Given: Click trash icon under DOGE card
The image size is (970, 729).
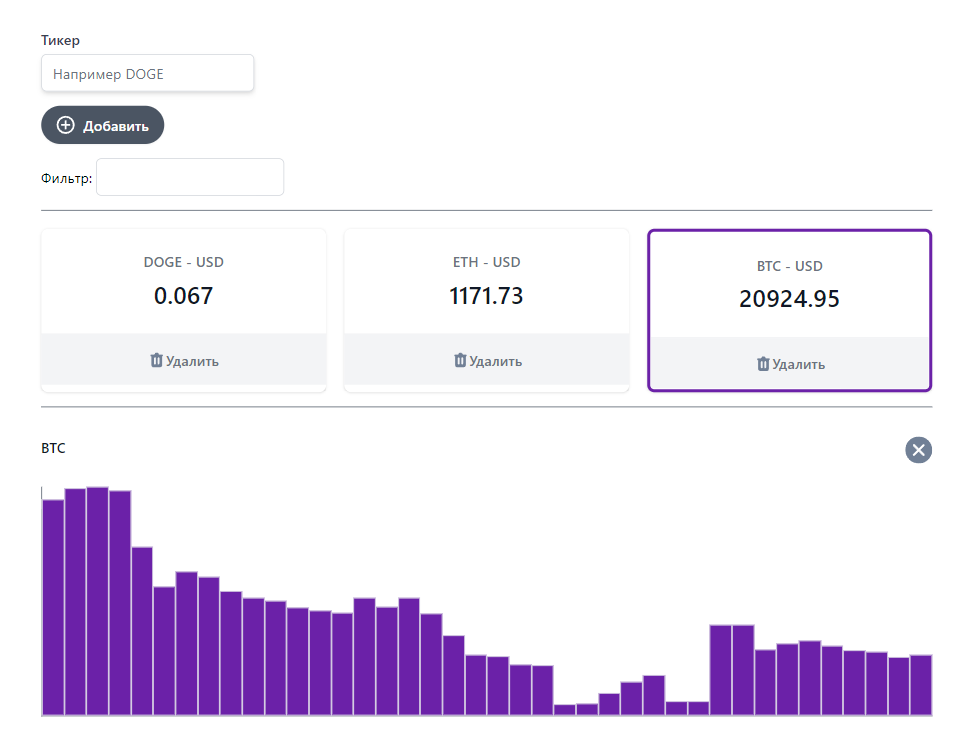Looking at the screenshot, I should point(156,360).
